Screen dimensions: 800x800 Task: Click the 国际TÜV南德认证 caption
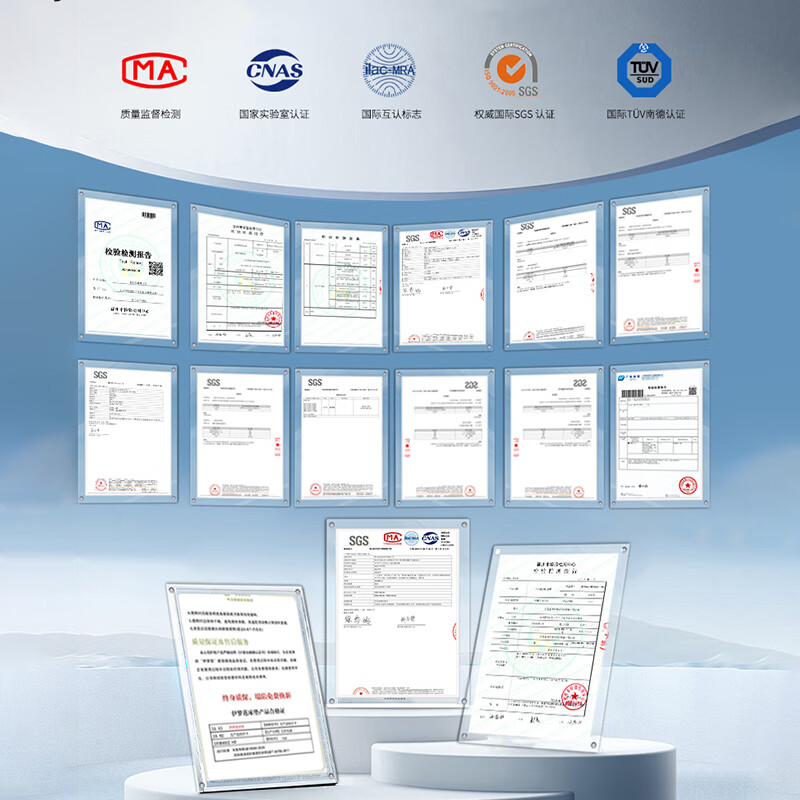tap(645, 114)
